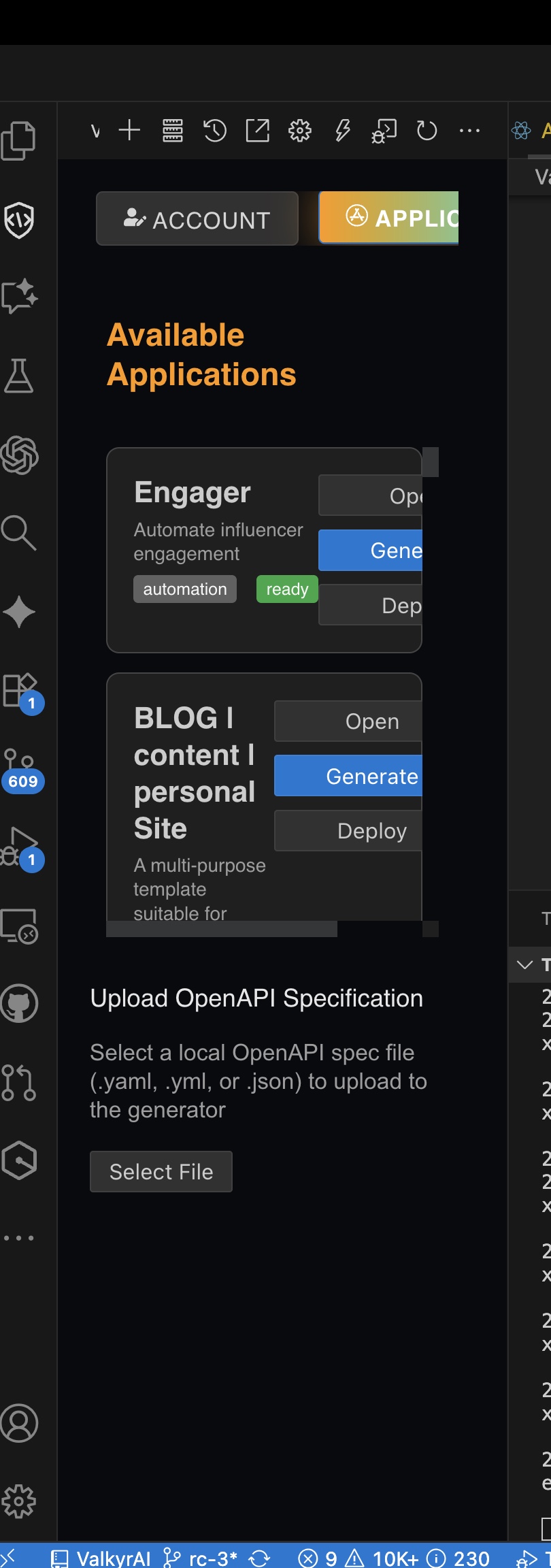Click the server list icon in panel toolbar
Screen dimensions: 551x1568
point(173,130)
